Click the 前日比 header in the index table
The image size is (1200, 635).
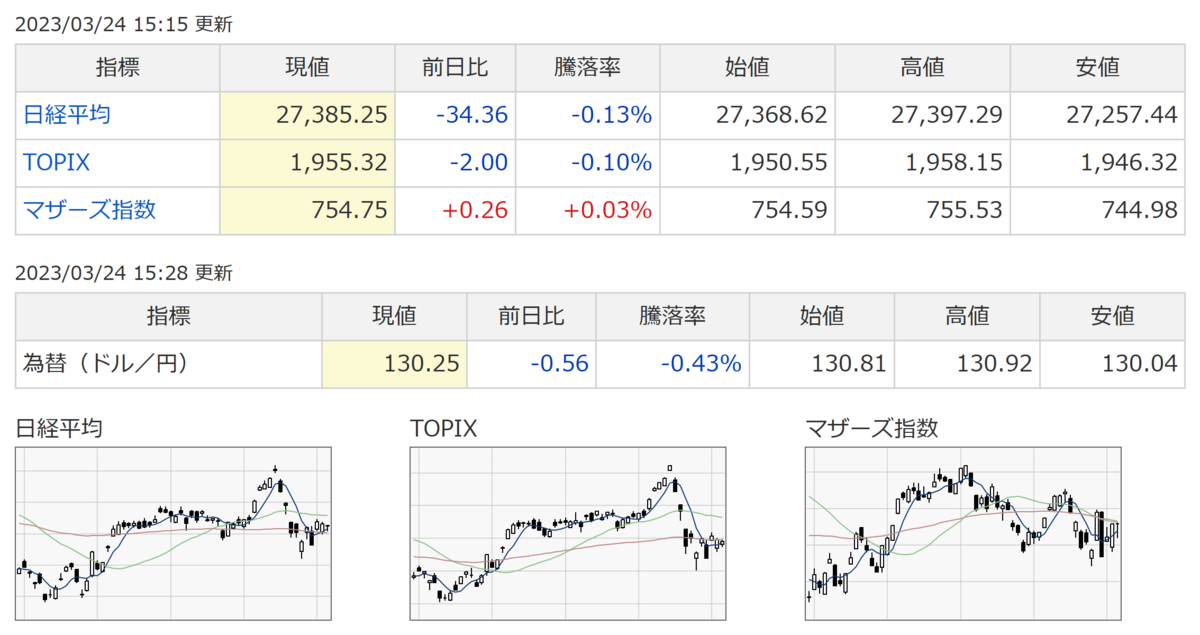coord(455,67)
